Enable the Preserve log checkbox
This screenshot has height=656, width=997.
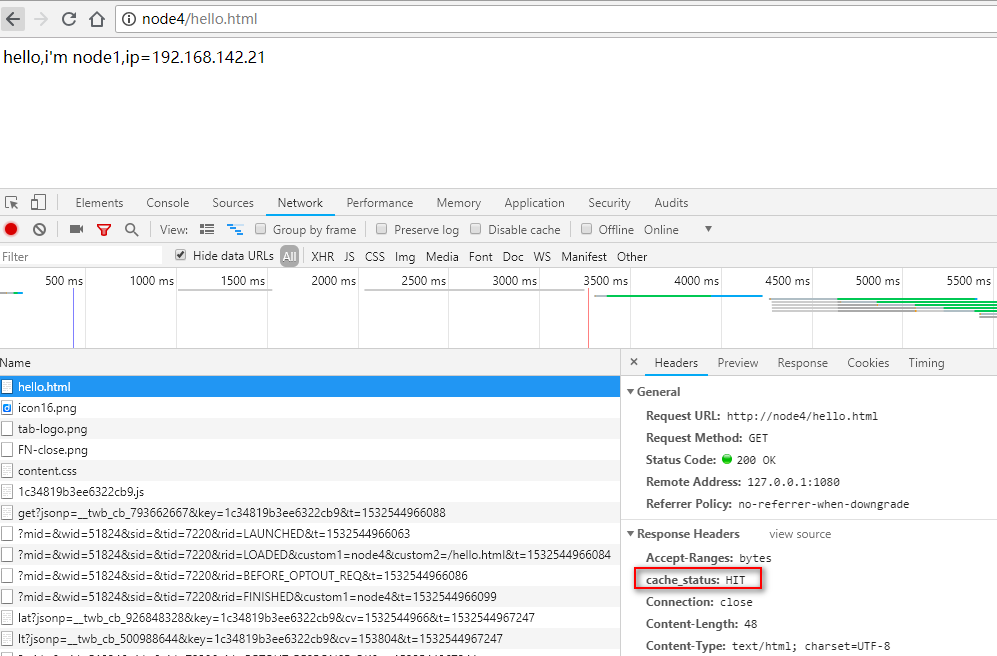click(x=382, y=229)
